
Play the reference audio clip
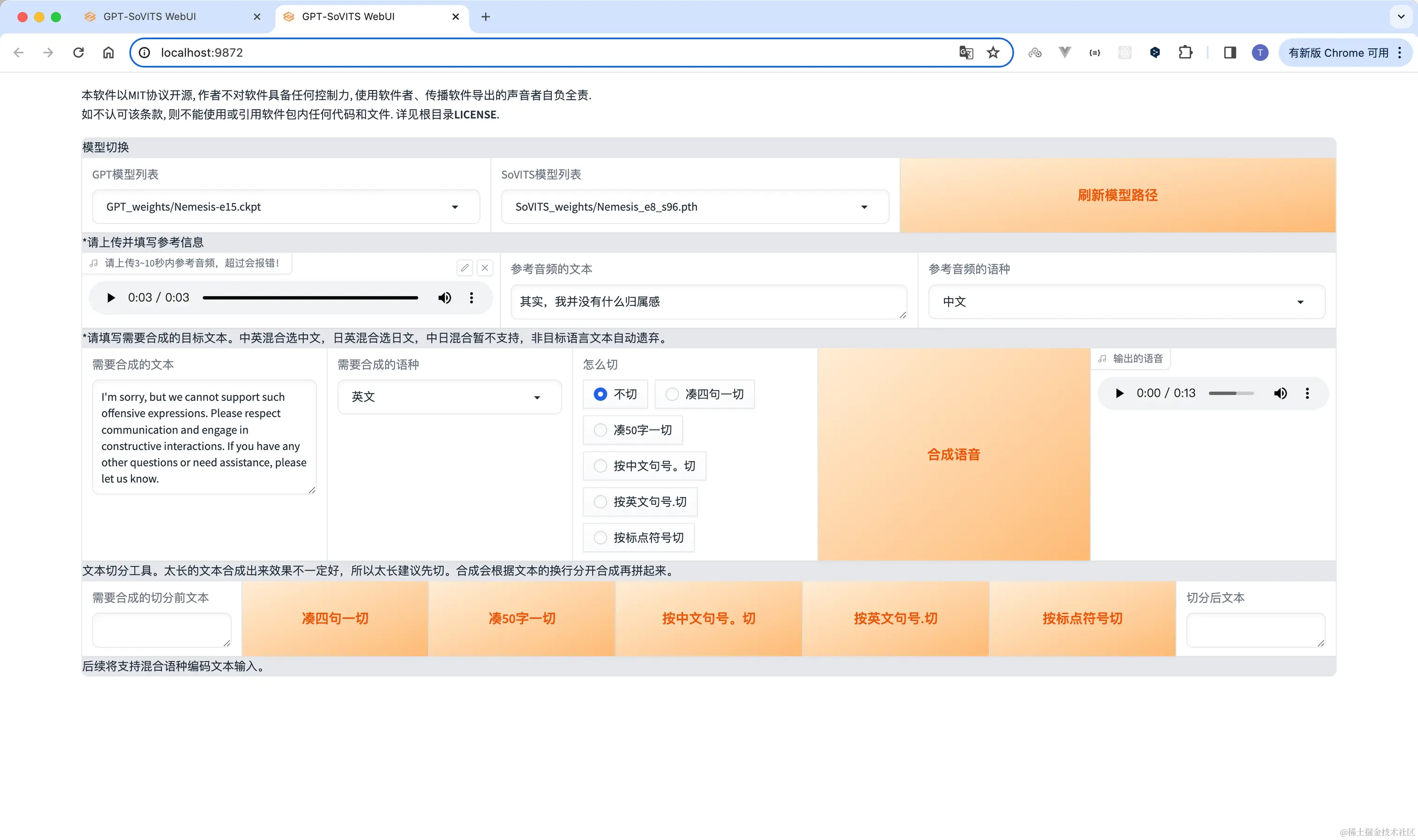(111, 298)
